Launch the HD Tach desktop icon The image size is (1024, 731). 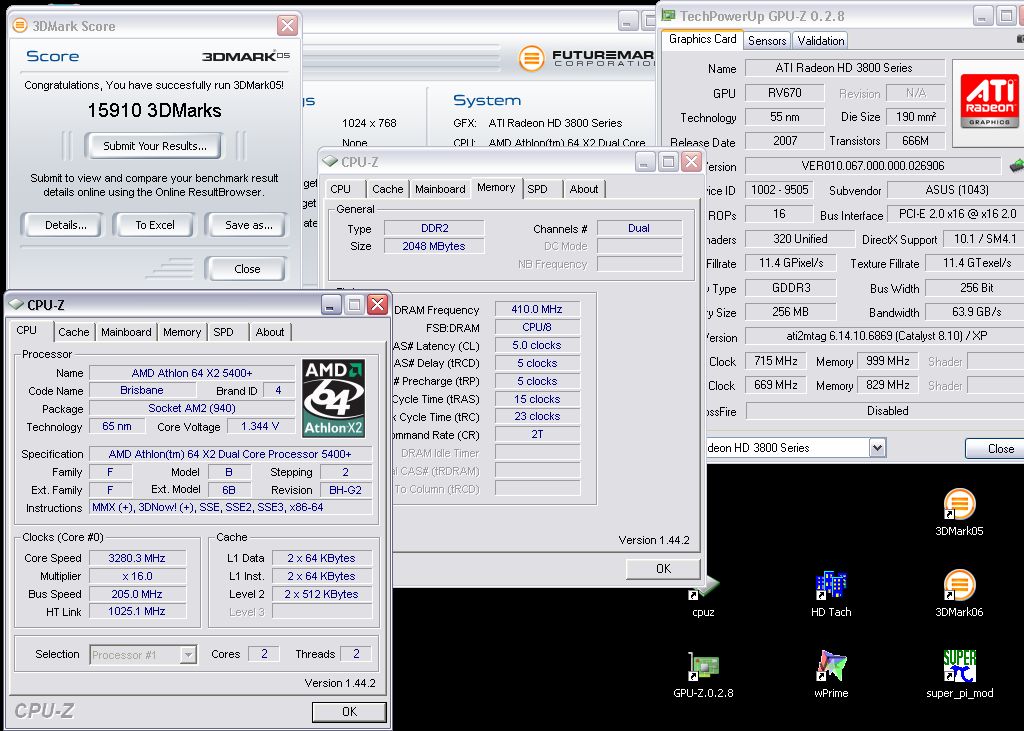coord(831,593)
